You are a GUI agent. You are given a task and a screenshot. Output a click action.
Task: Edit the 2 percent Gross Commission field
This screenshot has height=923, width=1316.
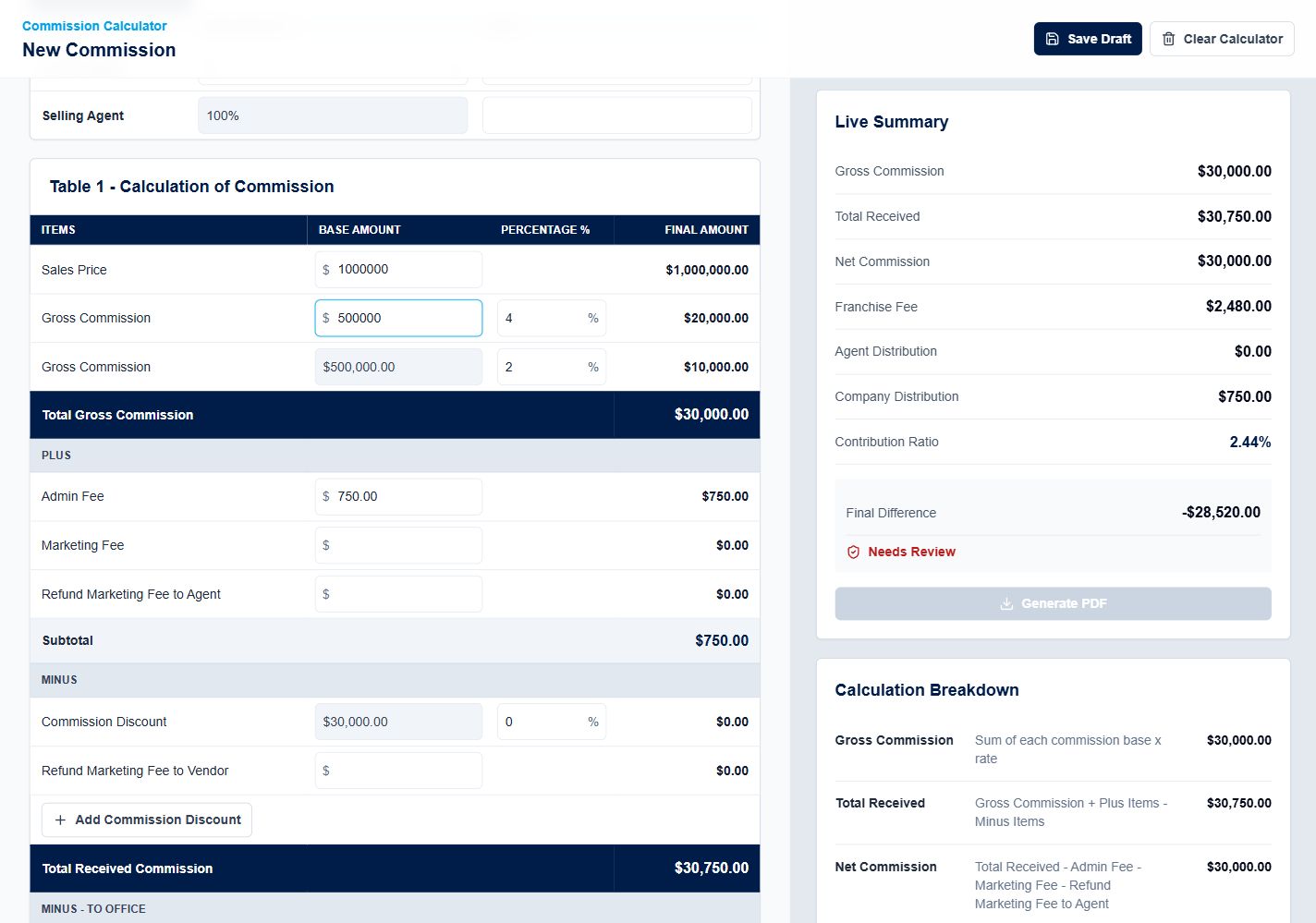552,367
